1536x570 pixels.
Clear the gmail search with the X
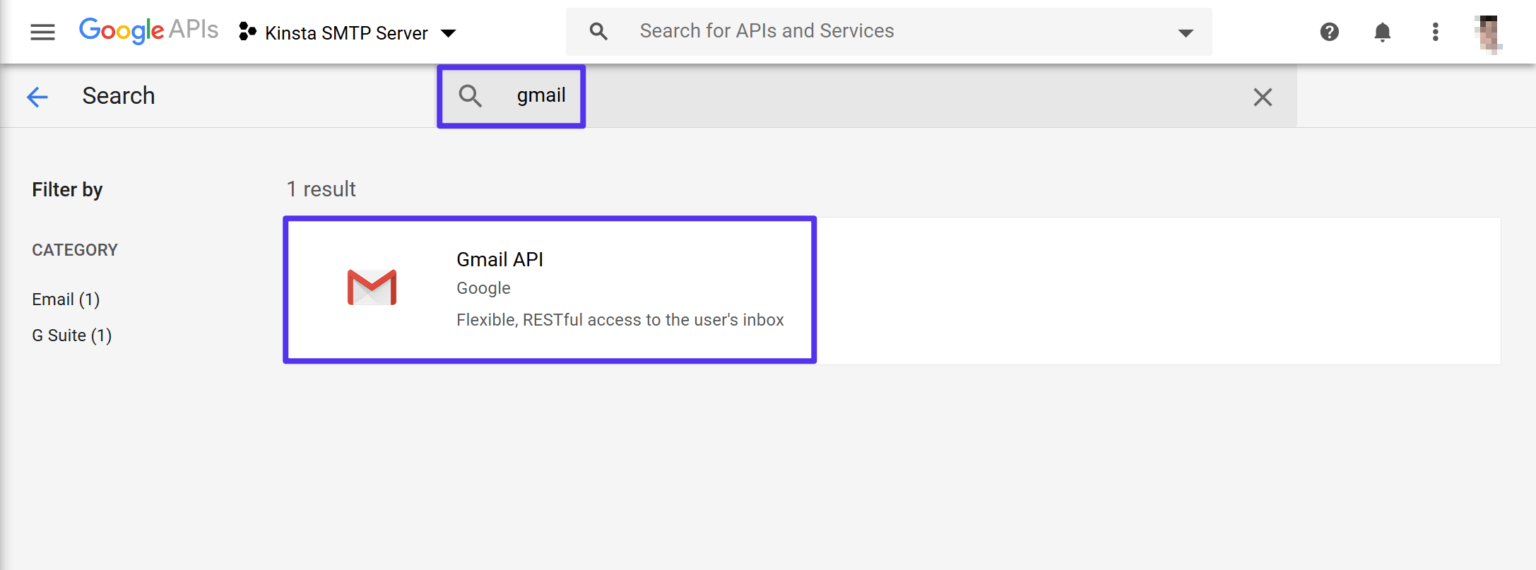[x=1263, y=97]
